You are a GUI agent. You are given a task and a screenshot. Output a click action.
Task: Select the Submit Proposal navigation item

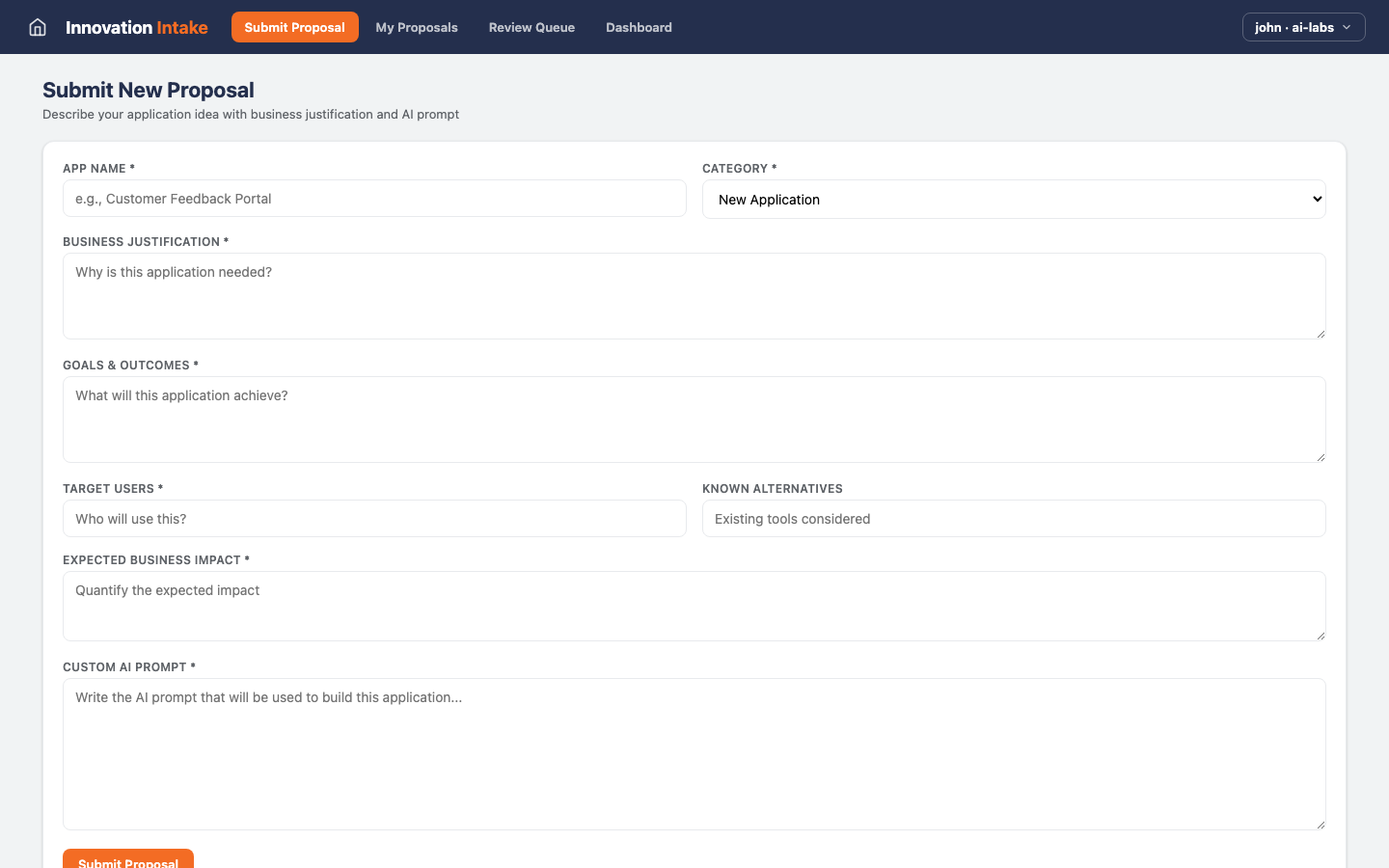pos(294,27)
